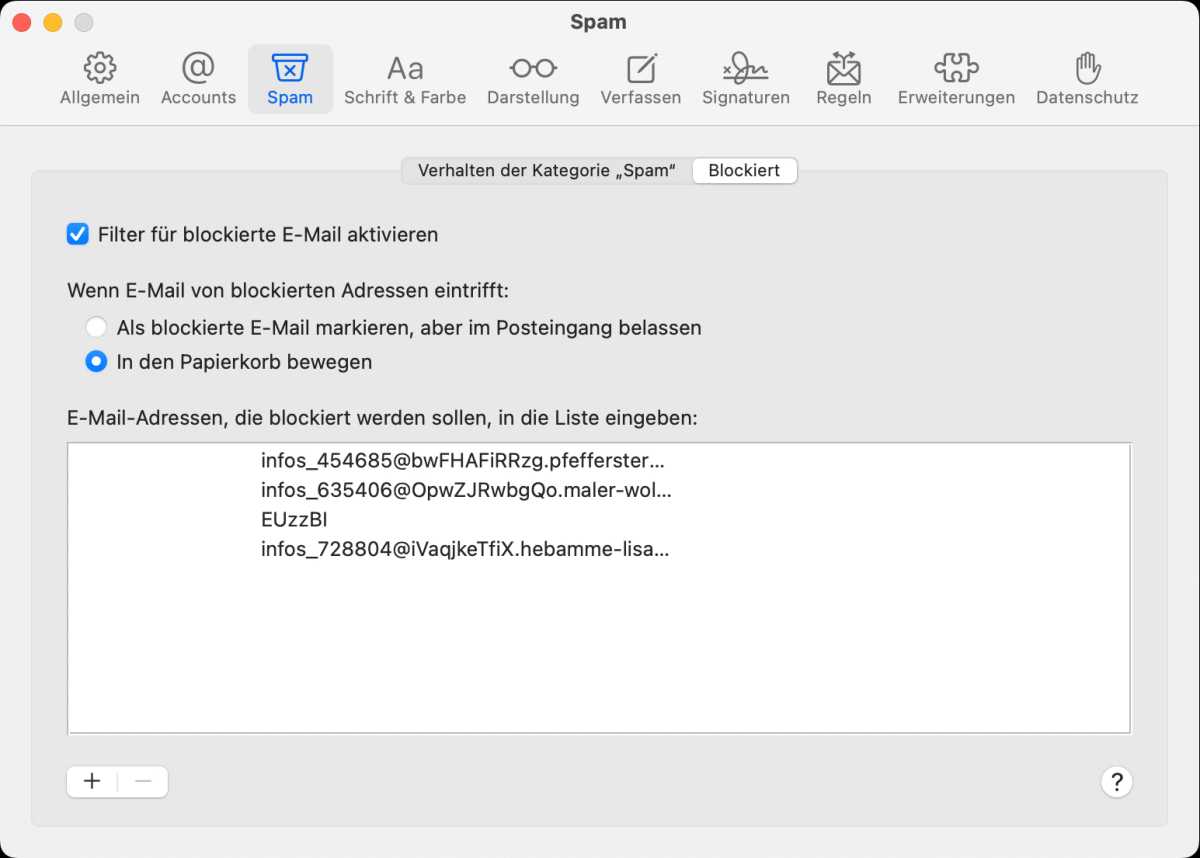Select the Spam bin toolbar icon
This screenshot has width=1200, height=858.
290,79
